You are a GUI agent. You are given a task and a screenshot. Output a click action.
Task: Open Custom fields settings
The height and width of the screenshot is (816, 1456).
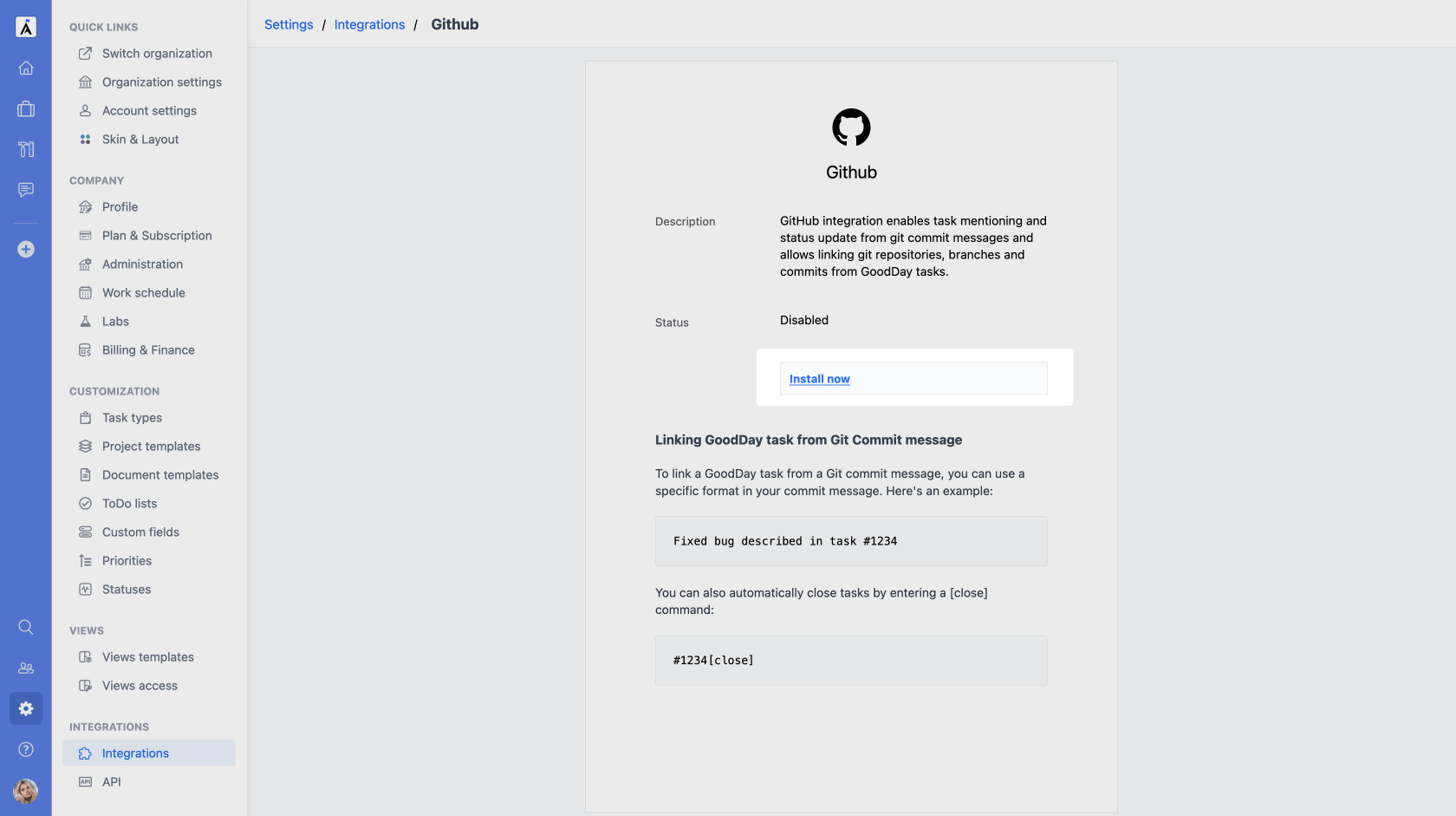[140, 532]
